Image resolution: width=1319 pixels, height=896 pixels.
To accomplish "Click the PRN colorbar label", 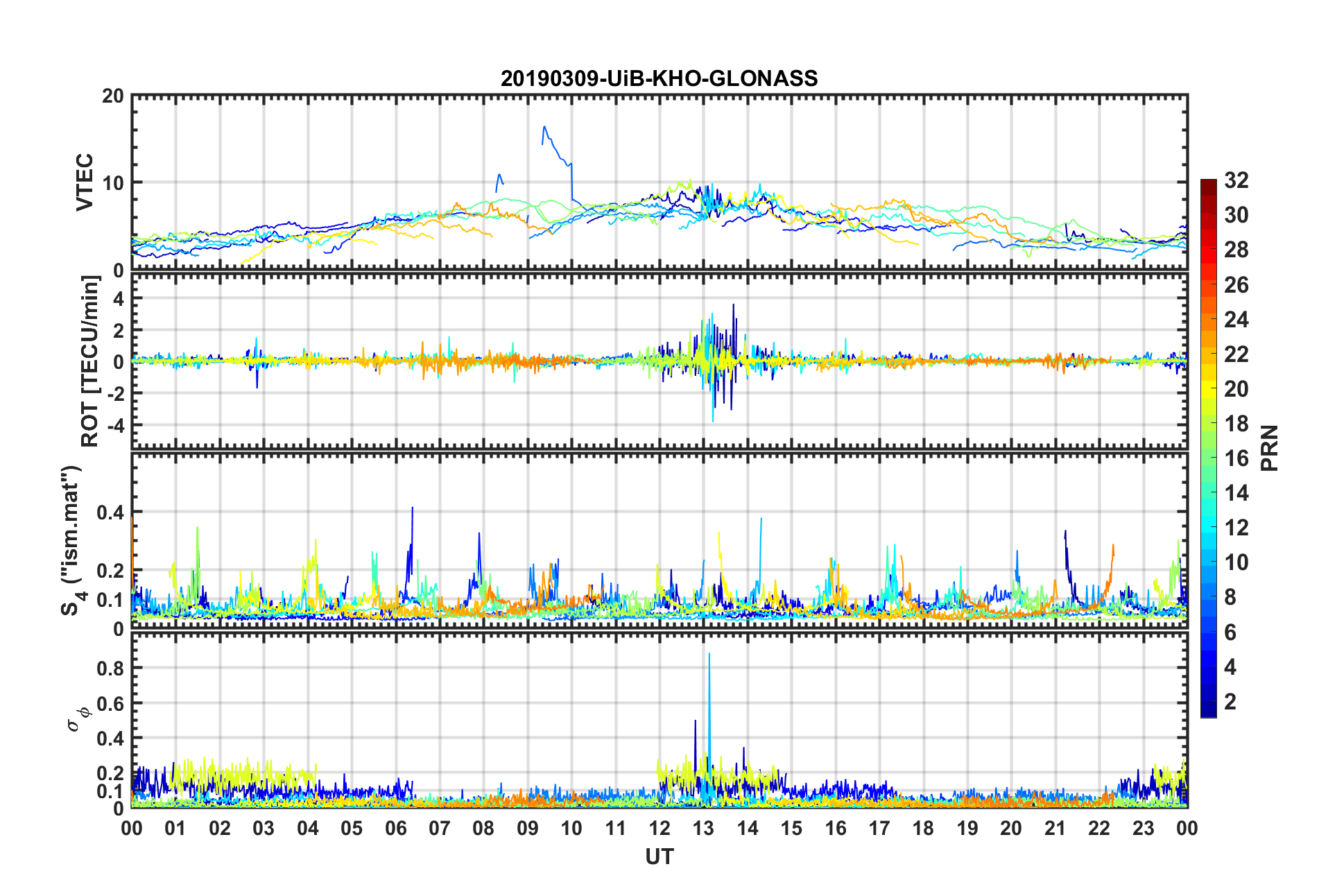I will pos(1270,448).
